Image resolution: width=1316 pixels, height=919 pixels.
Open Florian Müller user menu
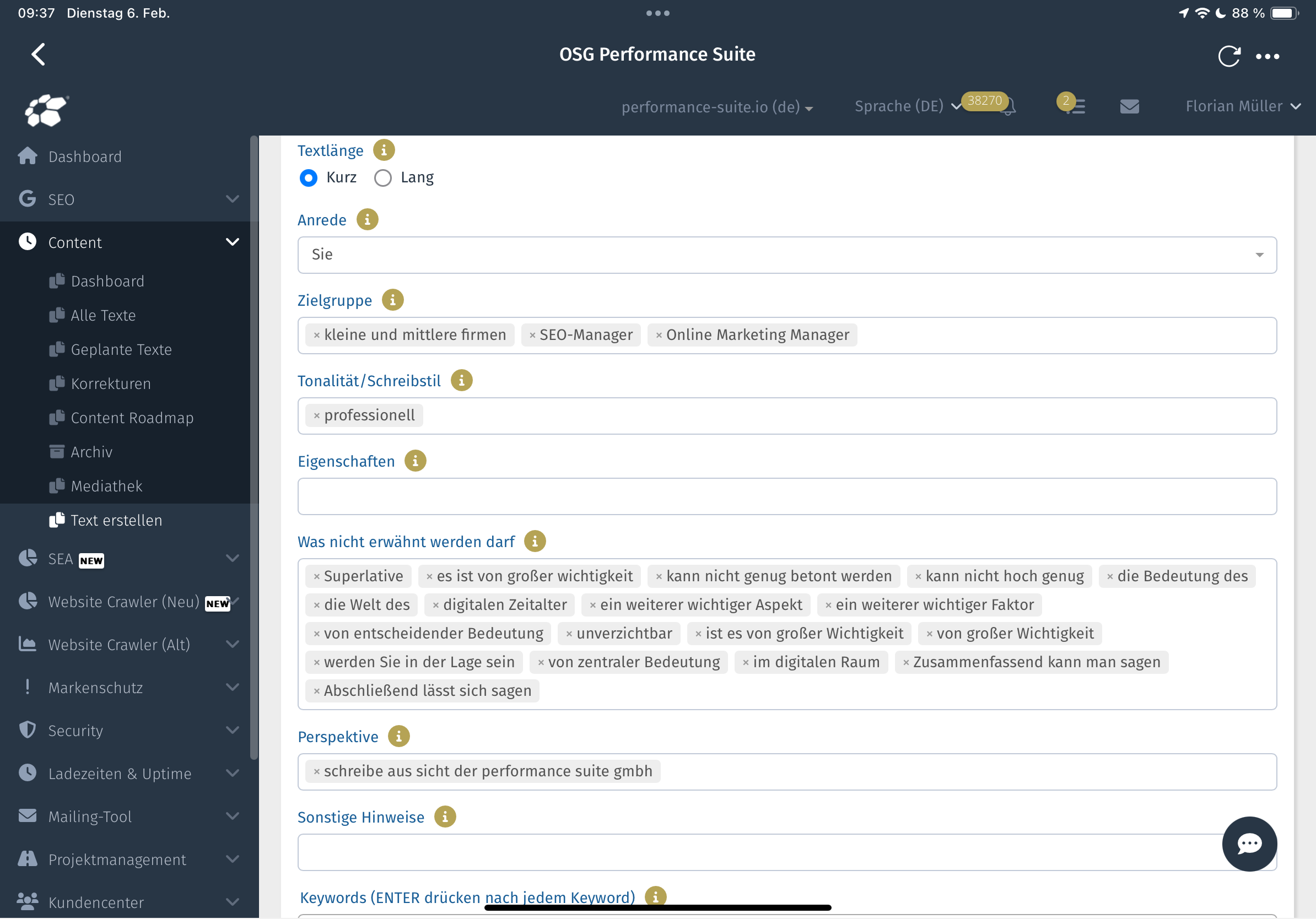pos(1243,106)
